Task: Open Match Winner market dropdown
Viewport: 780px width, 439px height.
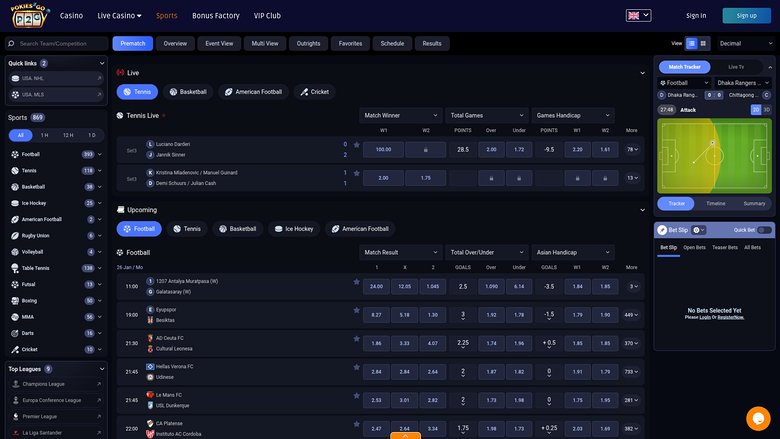Action: pos(400,115)
